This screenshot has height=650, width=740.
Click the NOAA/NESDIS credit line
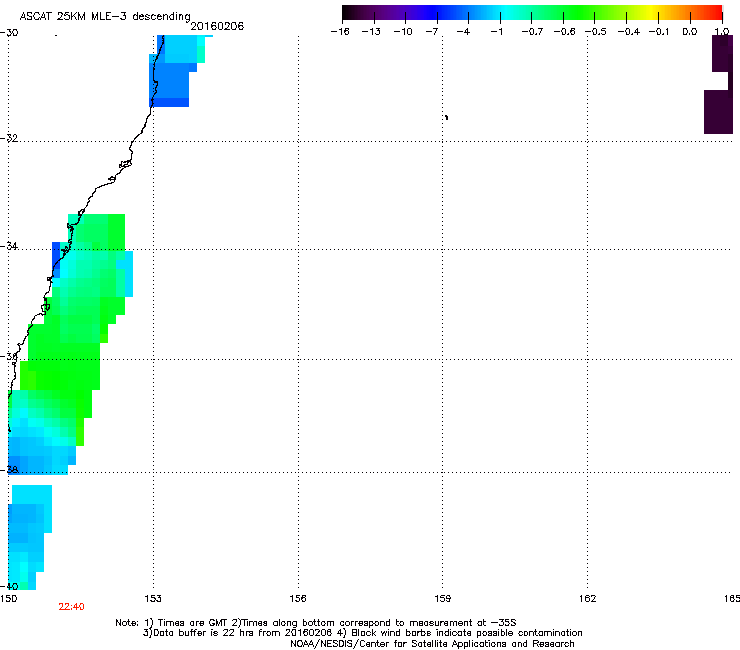[x=432, y=644]
